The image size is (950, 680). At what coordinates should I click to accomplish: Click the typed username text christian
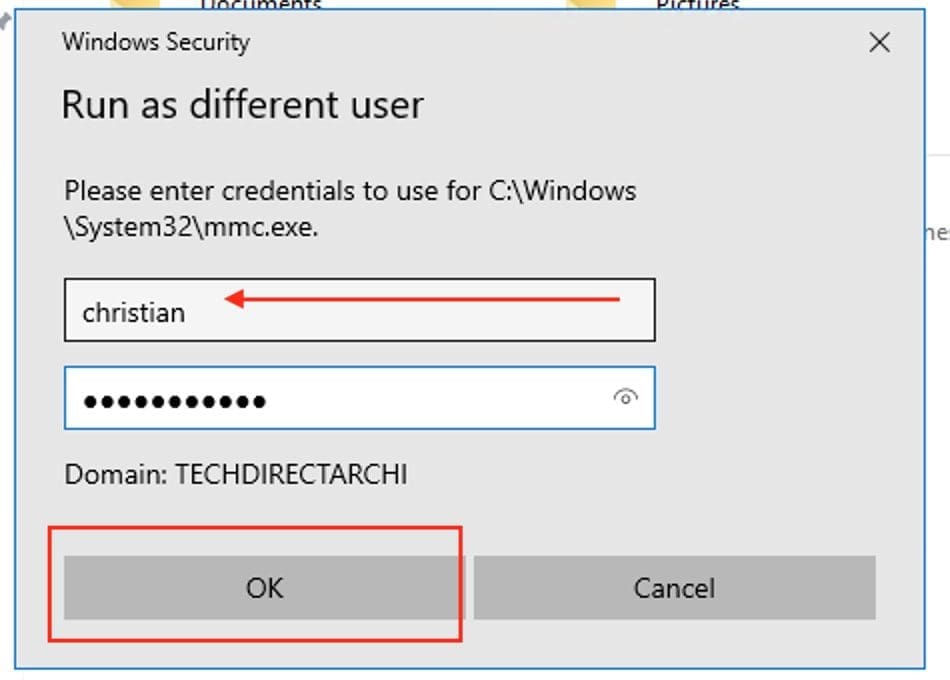(133, 312)
